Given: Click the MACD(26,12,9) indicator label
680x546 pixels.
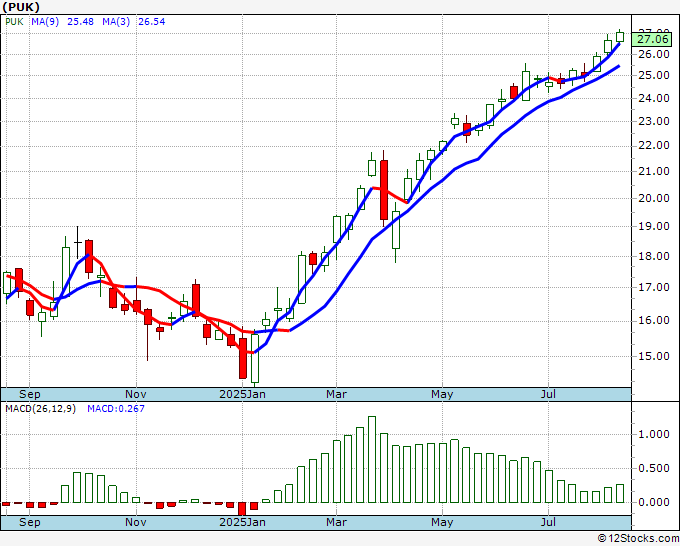Looking at the screenshot, I should (41, 409).
